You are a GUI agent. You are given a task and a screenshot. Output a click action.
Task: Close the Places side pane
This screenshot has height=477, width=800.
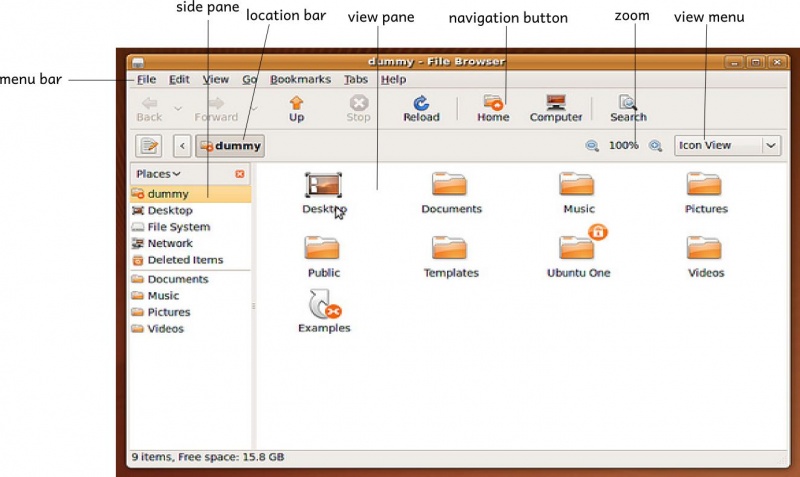240,174
